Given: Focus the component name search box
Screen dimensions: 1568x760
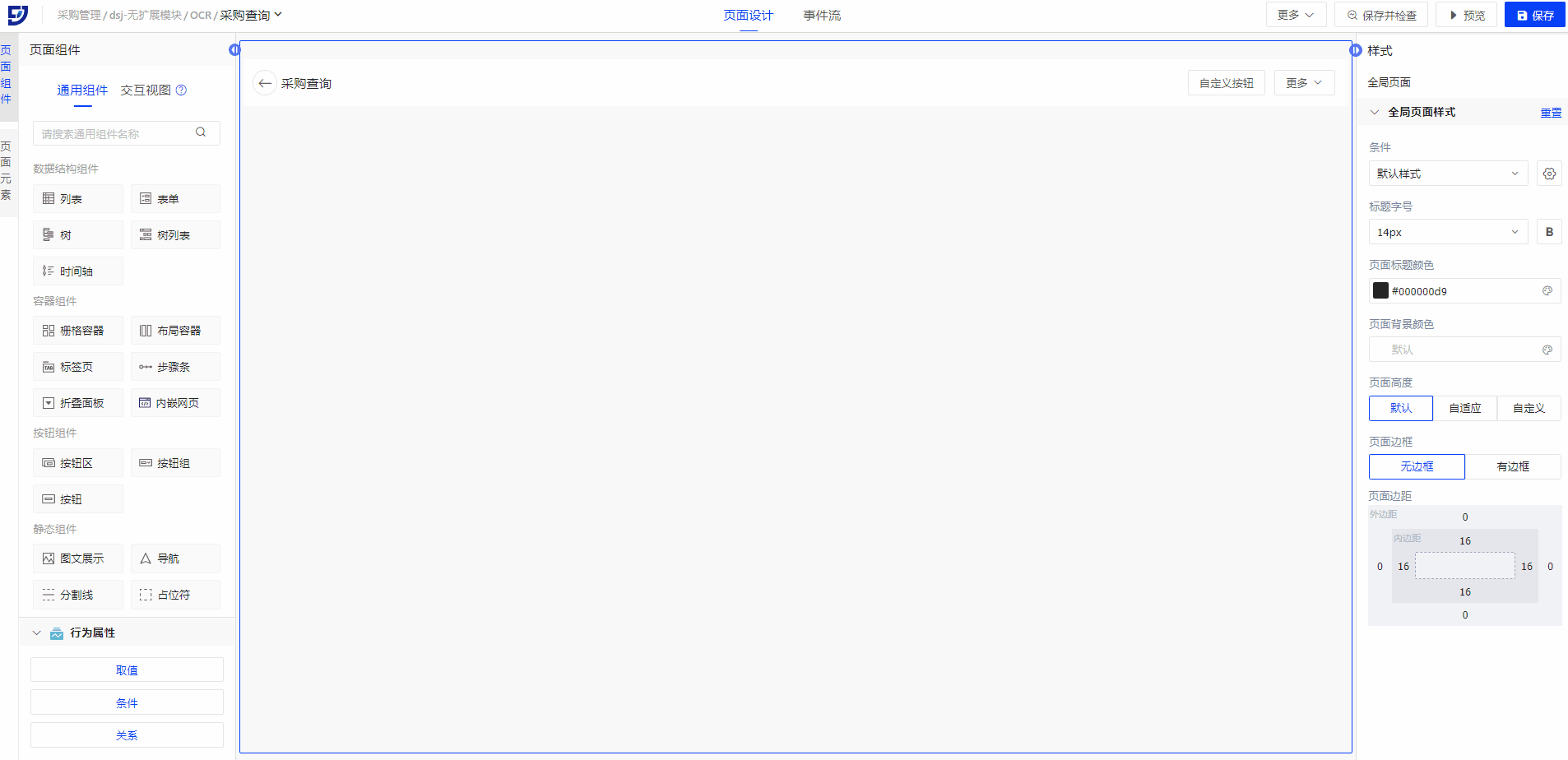Looking at the screenshot, I should [x=127, y=133].
